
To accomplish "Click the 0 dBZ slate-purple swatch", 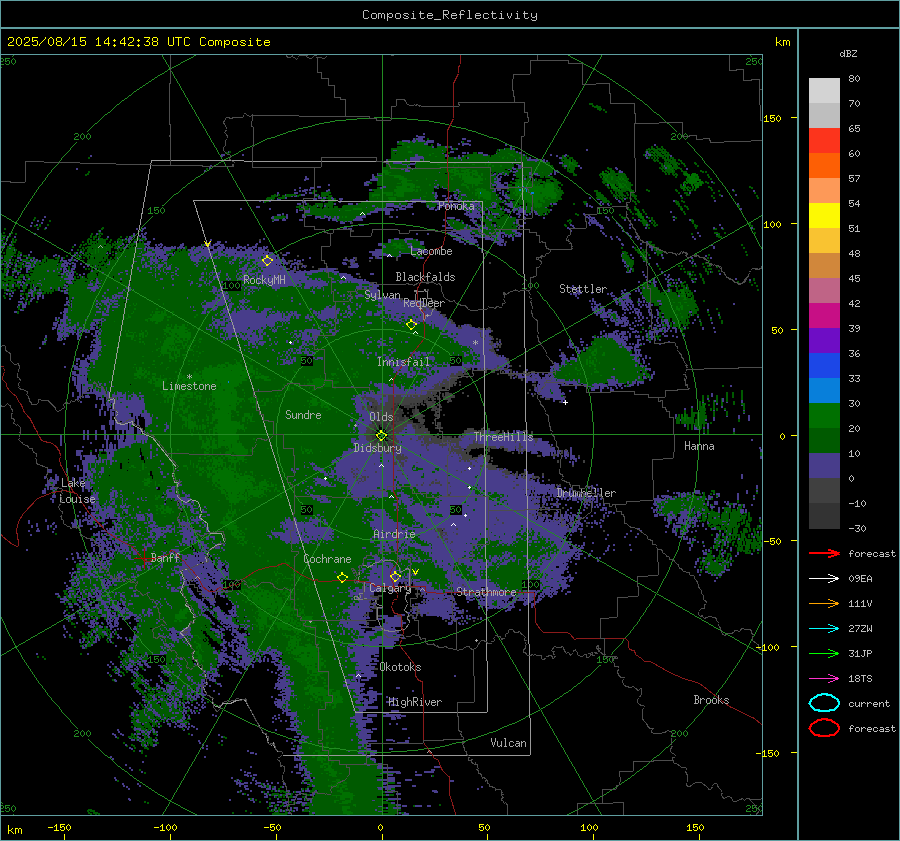I will (824, 466).
